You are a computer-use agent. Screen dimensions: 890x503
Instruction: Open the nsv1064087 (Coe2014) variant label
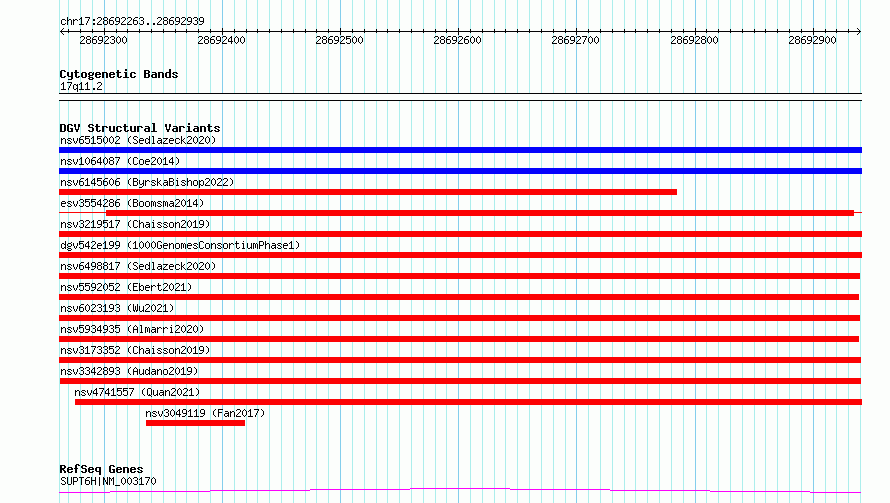120,161
